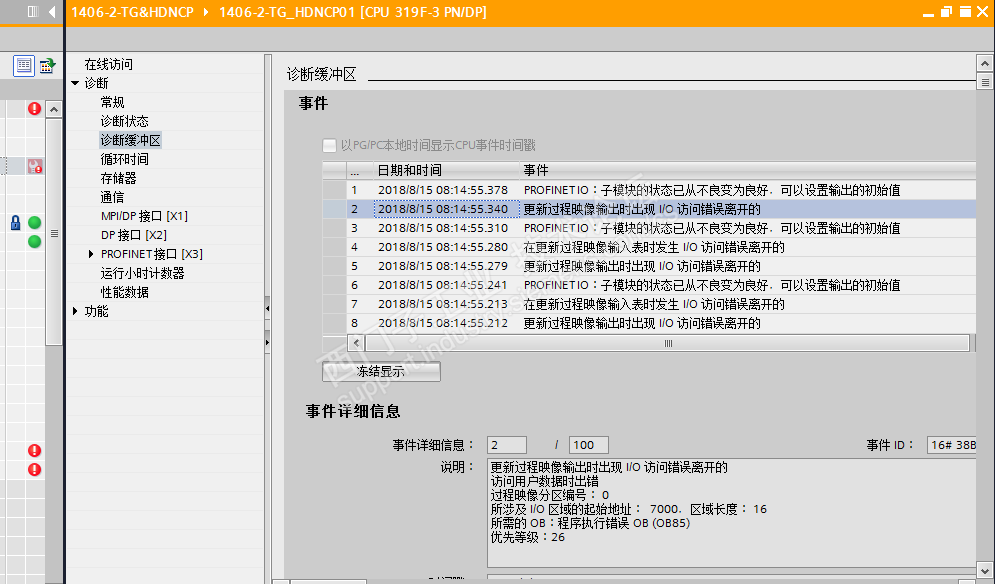Click the upper splitter arrow pointing left
The image size is (995, 584).
coord(268,309)
